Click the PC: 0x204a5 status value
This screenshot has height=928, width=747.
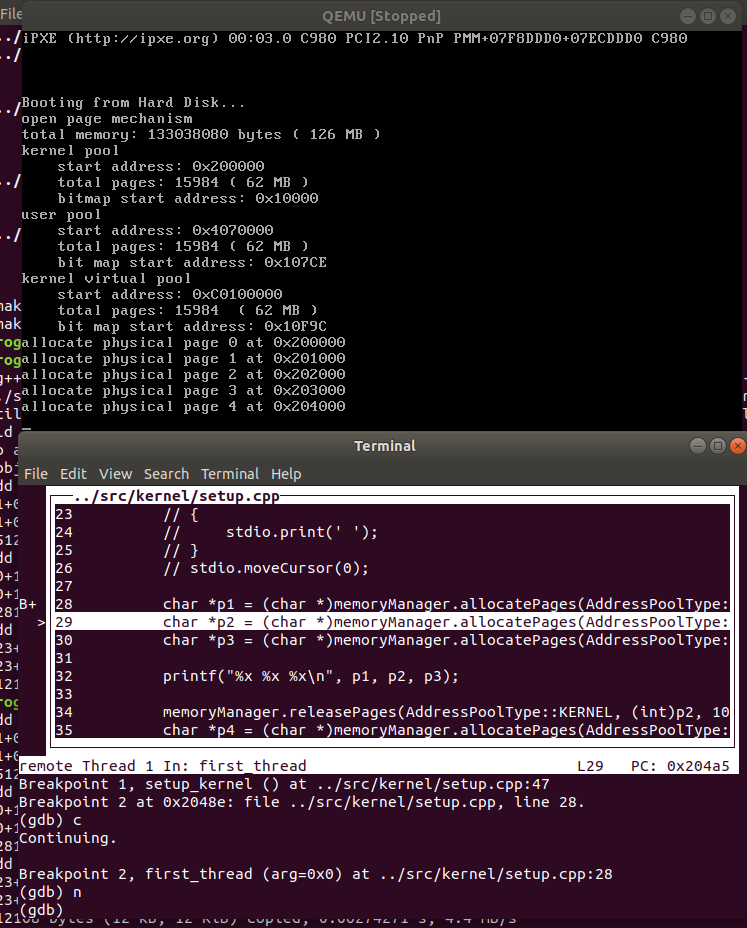click(x=680, y=766)
